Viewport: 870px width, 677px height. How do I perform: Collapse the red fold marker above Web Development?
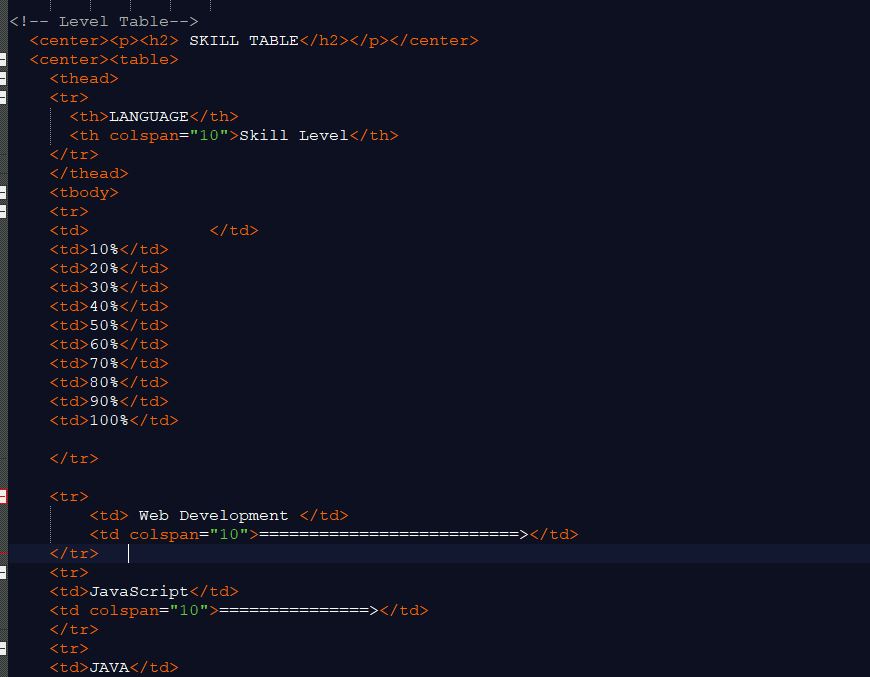[3, 496]
